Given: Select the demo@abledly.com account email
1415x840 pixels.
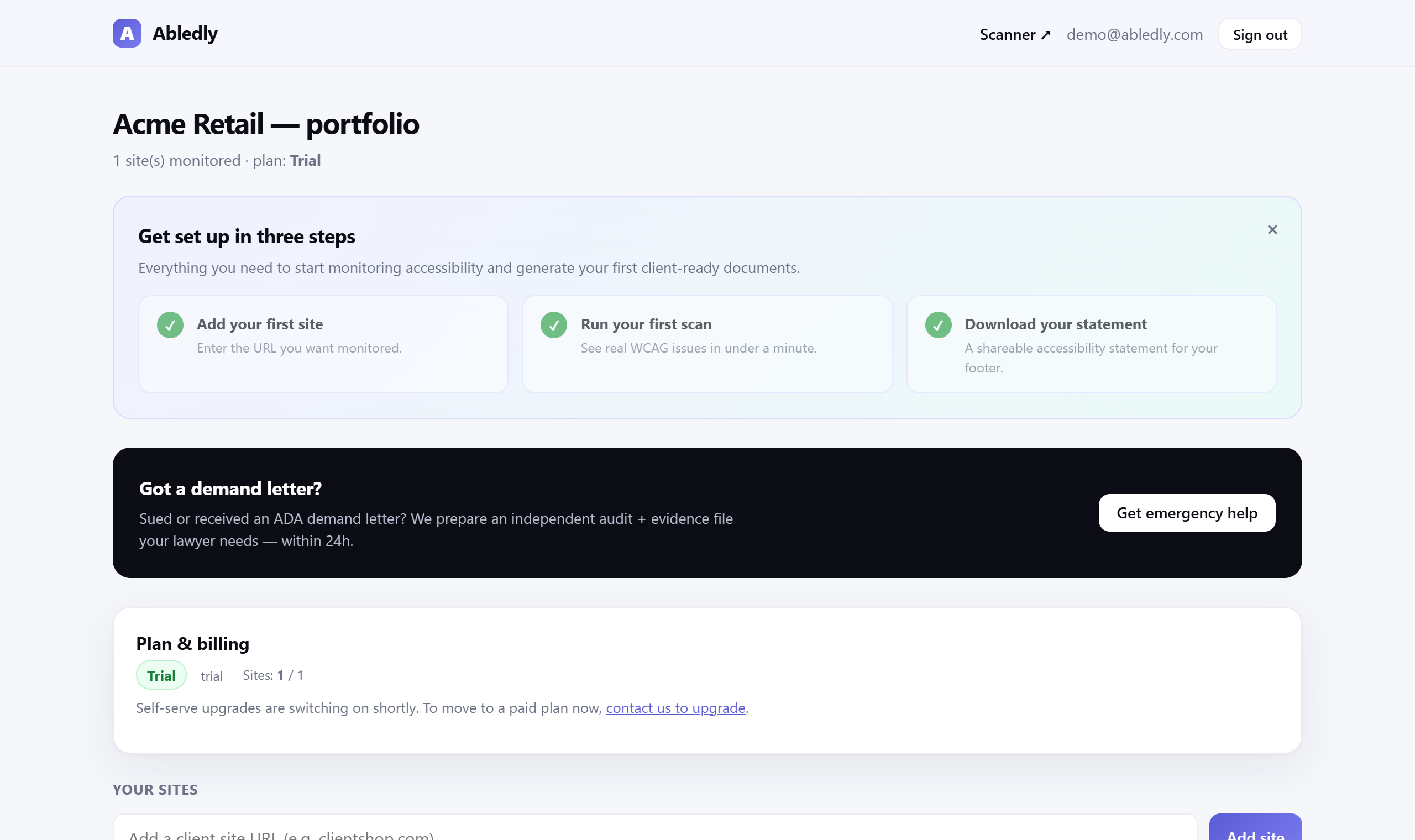Looking at the screenshot, I should 1134,34.
